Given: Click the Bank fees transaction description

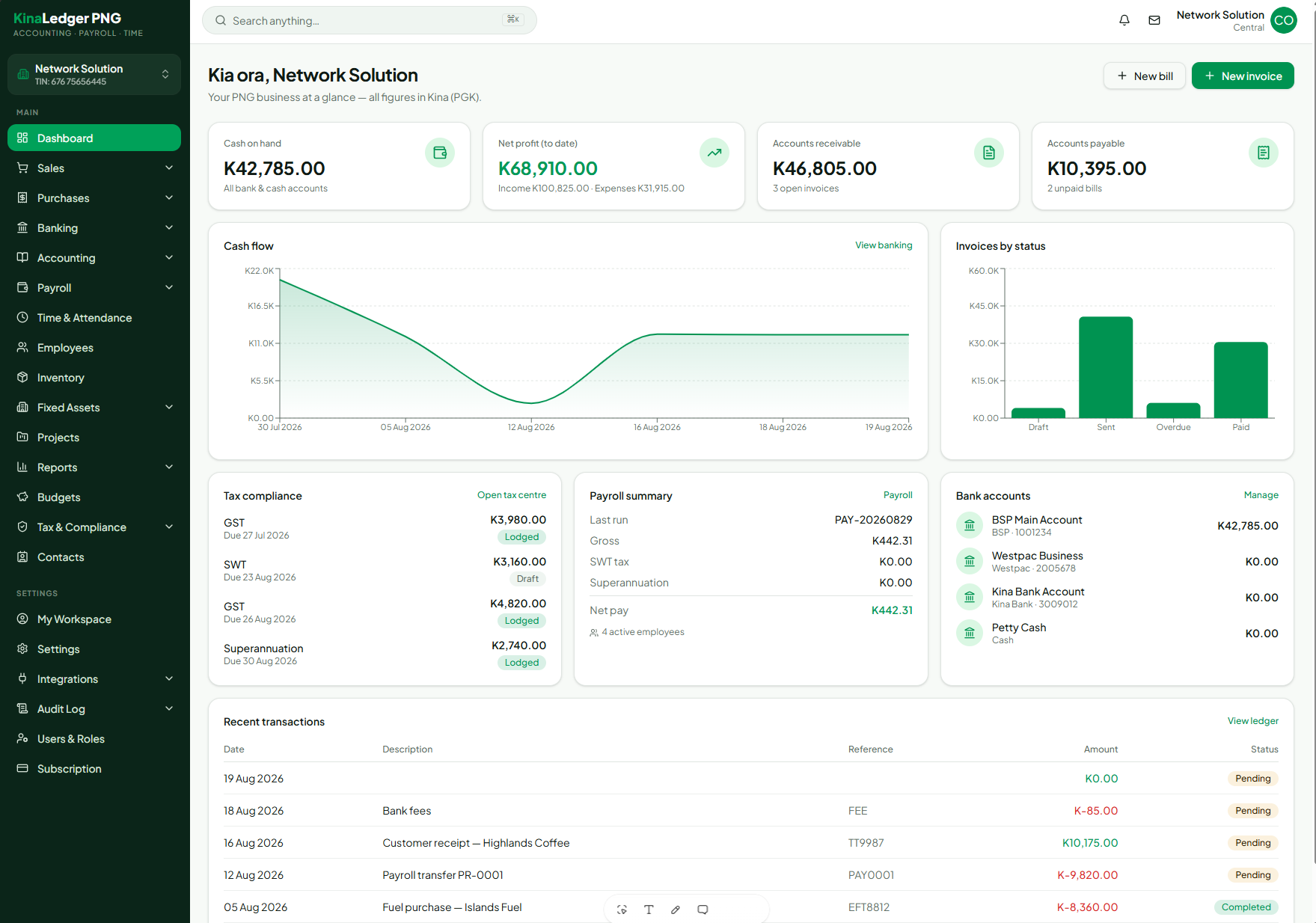Looking at the screenshot, I should coord(406,811).
